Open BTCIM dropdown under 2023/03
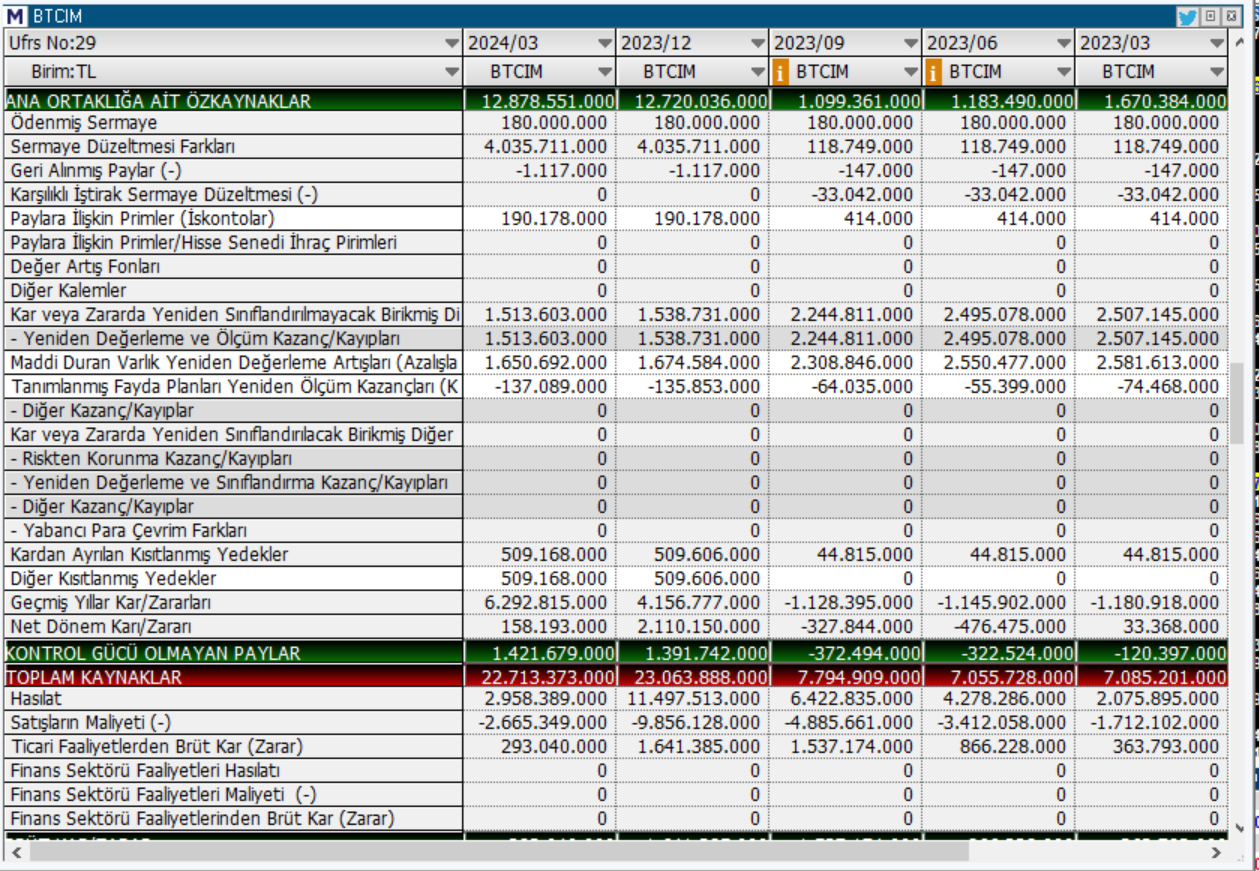The image size is (1259, 871). click(x=1216, y=72)
